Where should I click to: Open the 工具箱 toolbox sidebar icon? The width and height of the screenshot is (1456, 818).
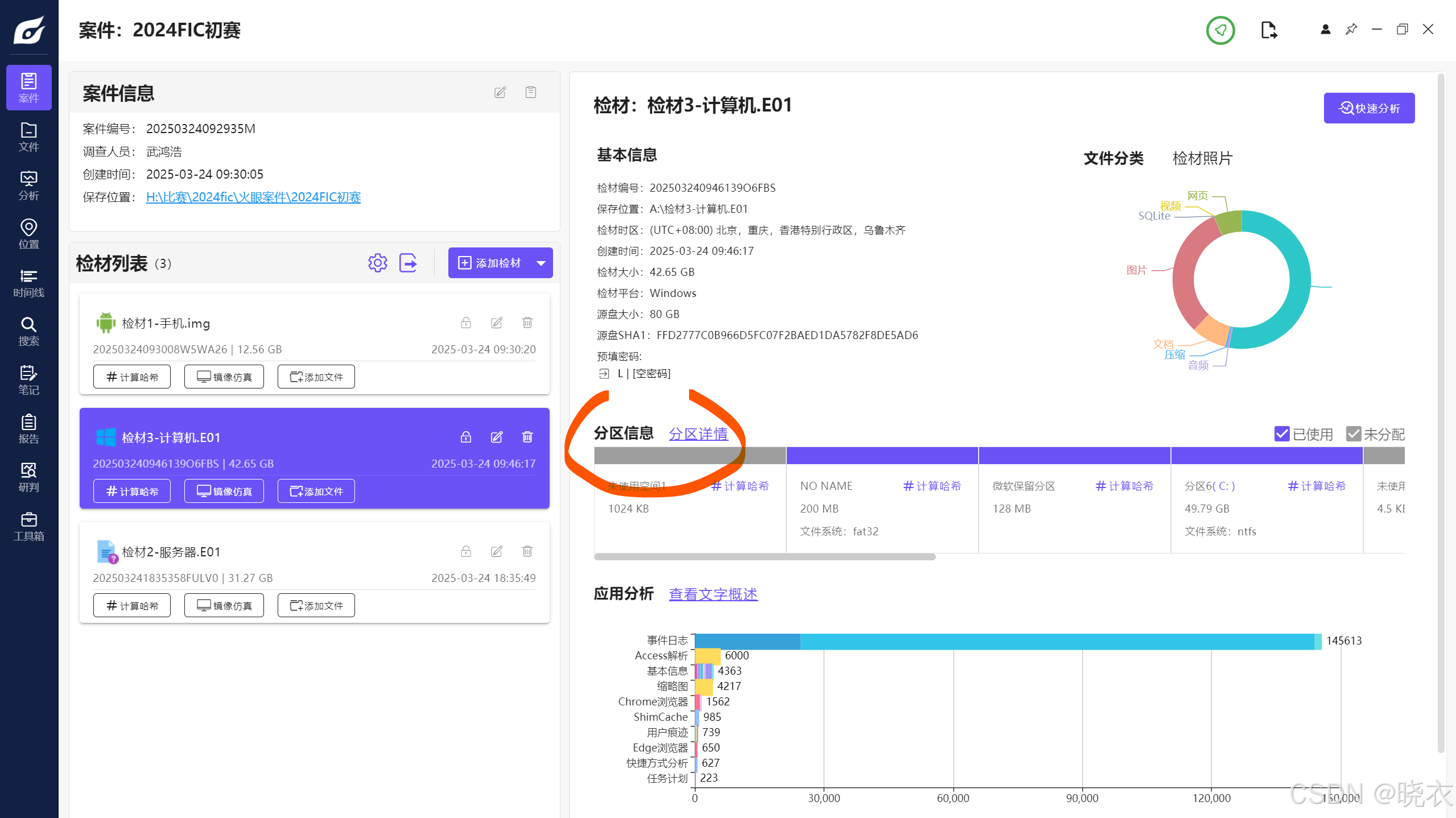[x=28, y=526]
